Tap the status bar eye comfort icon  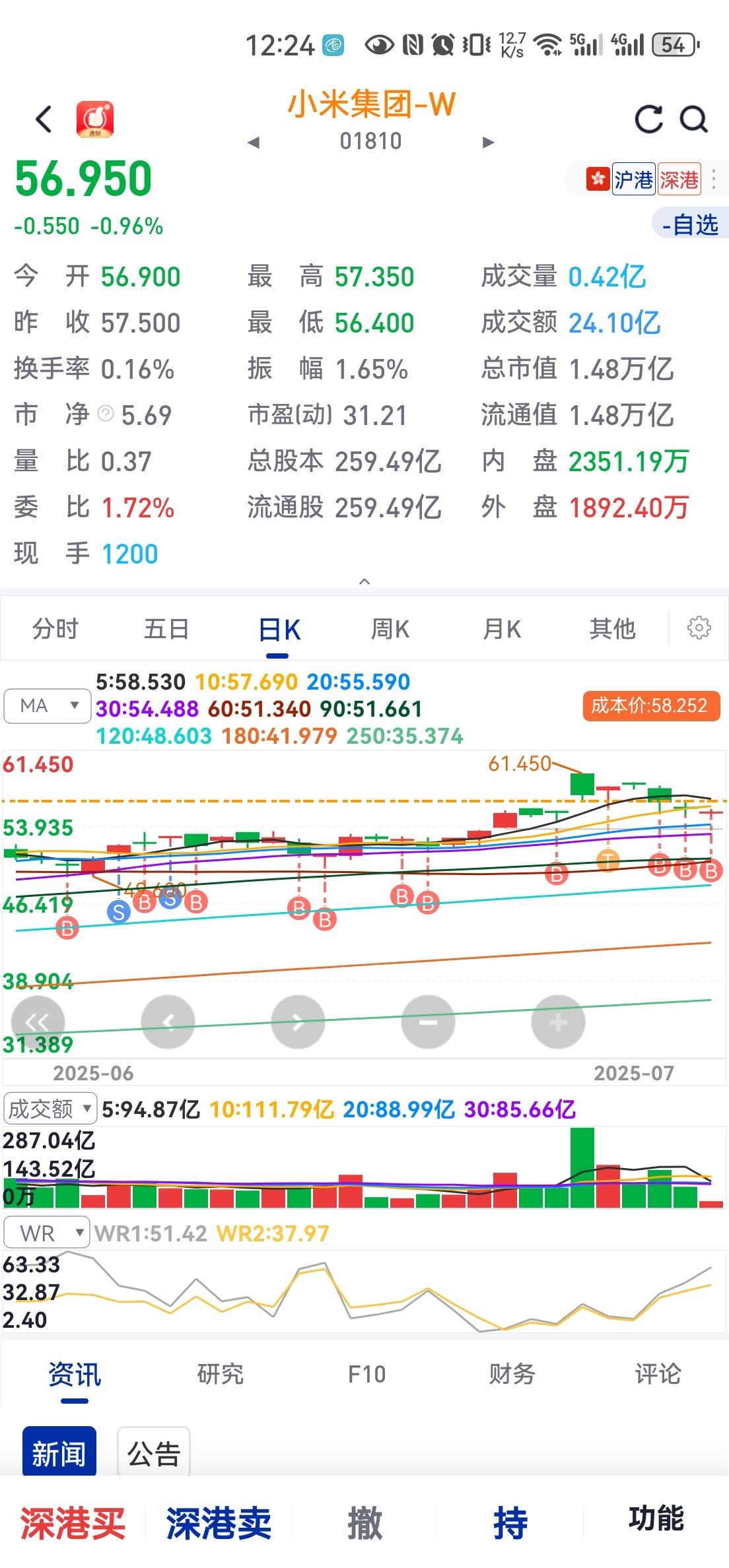[379, 45]
